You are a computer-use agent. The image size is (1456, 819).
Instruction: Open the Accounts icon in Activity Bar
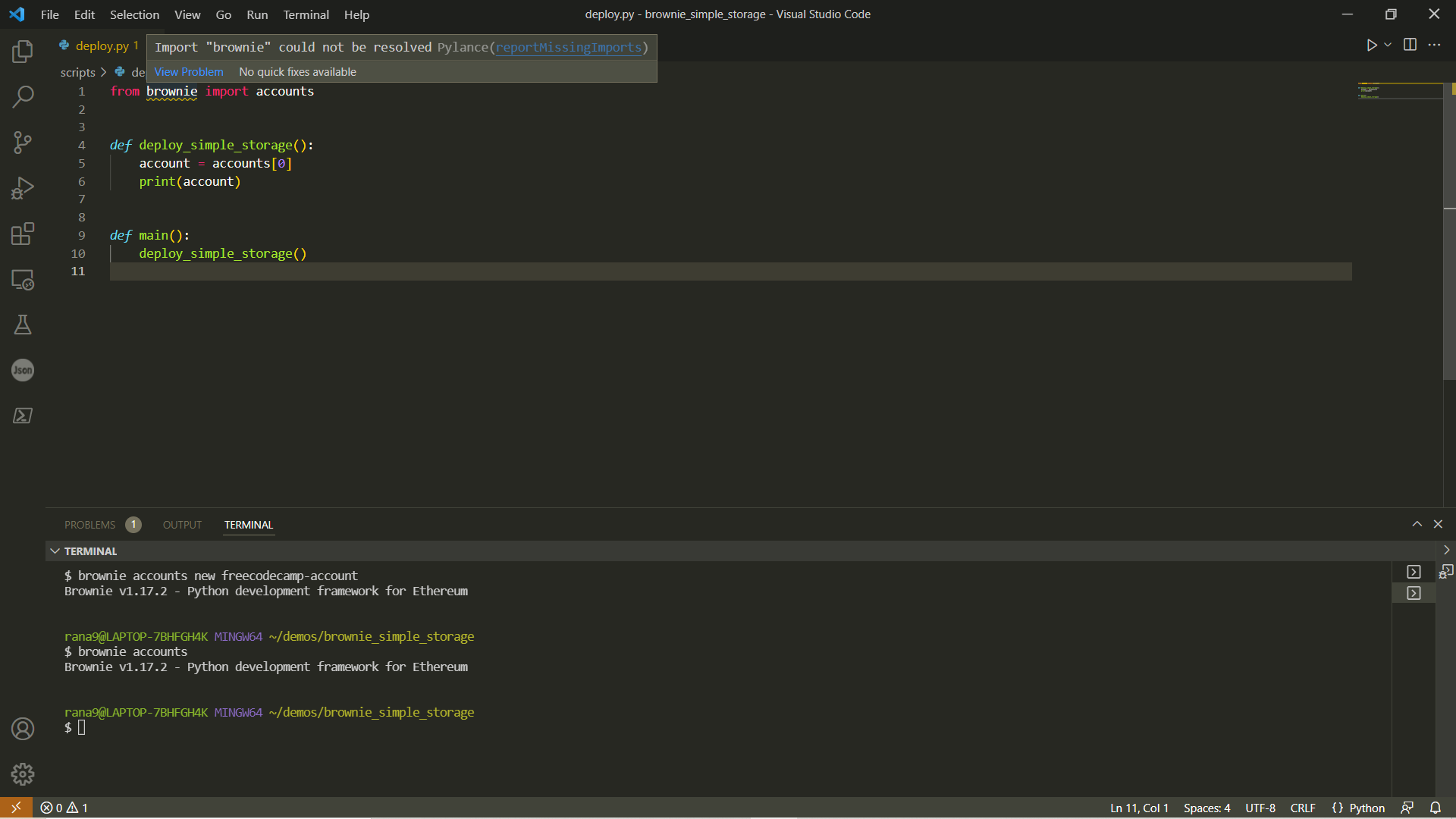coord(23,728)
